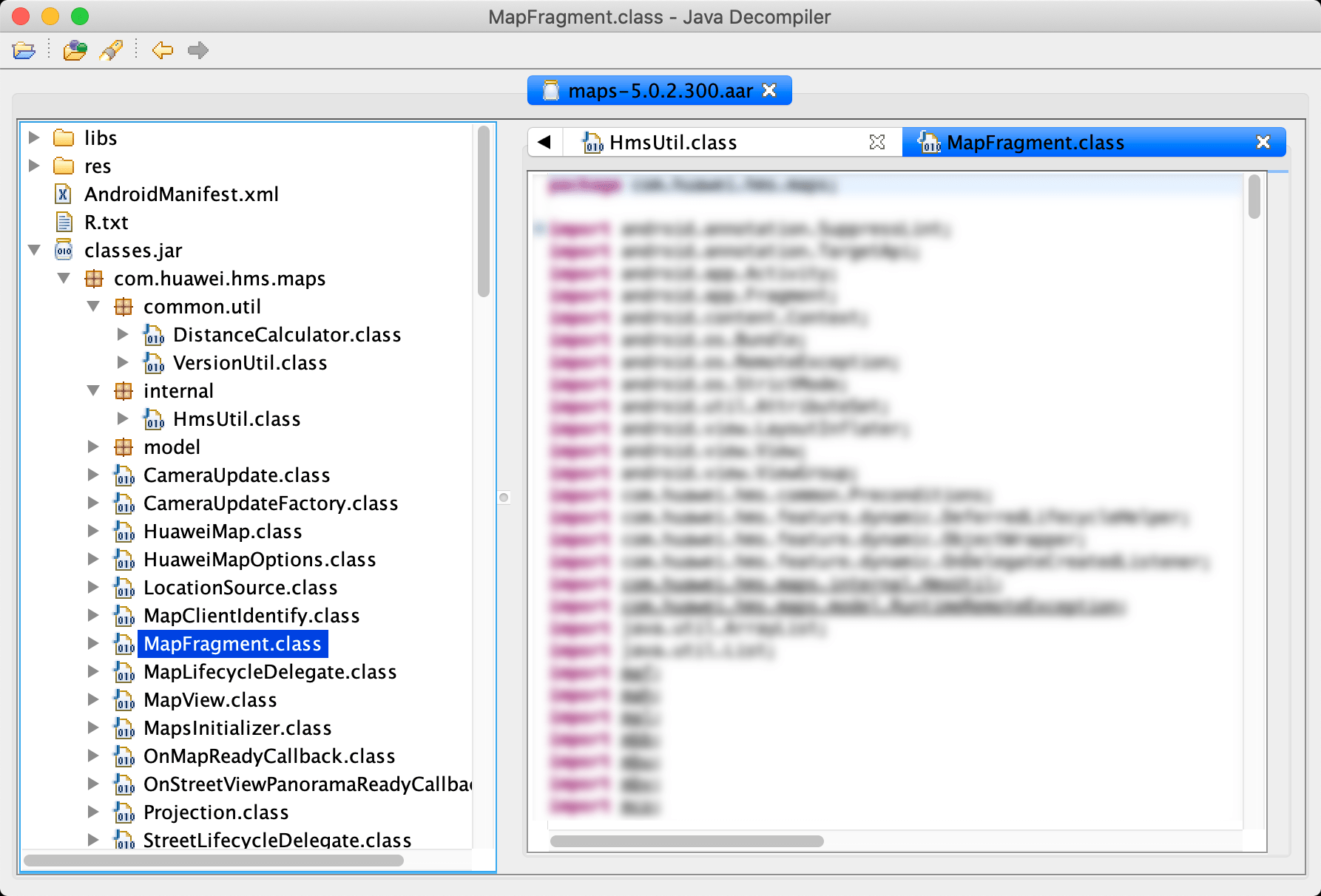Click the Search toolbar icon
1321x896 pixels.
pos(111,50)
